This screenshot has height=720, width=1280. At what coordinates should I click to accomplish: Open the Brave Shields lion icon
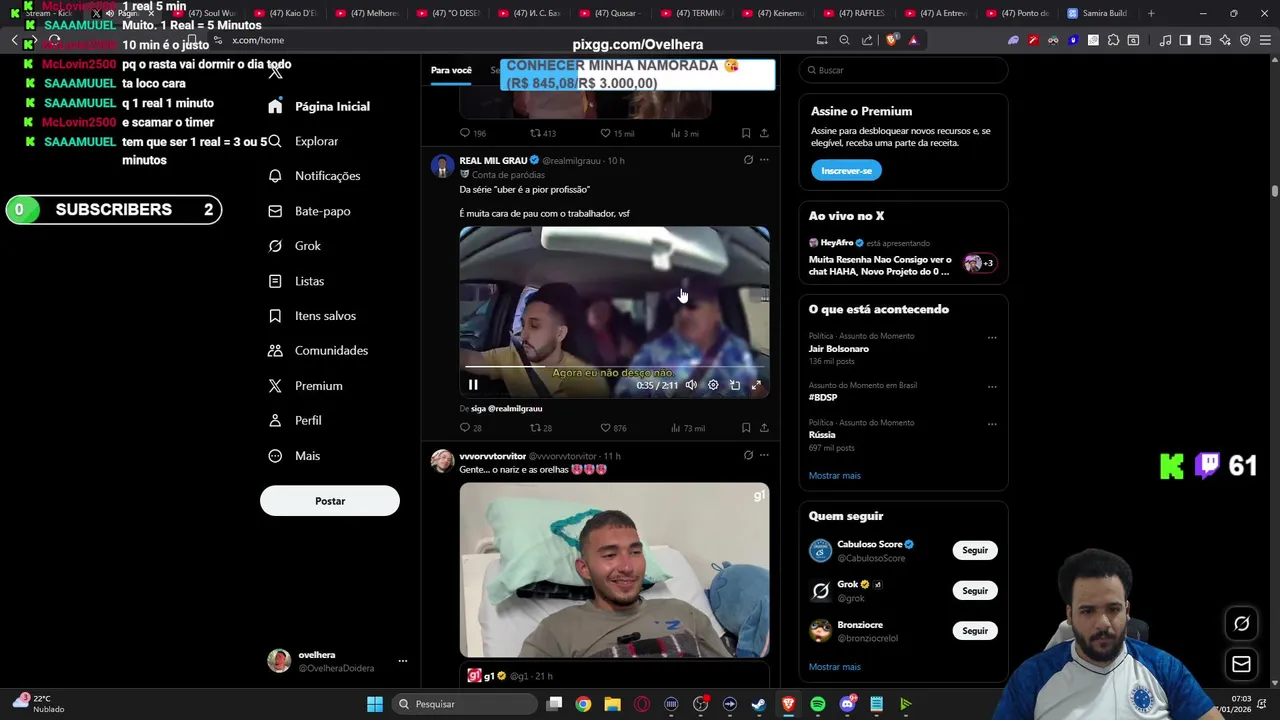(892, 40)
